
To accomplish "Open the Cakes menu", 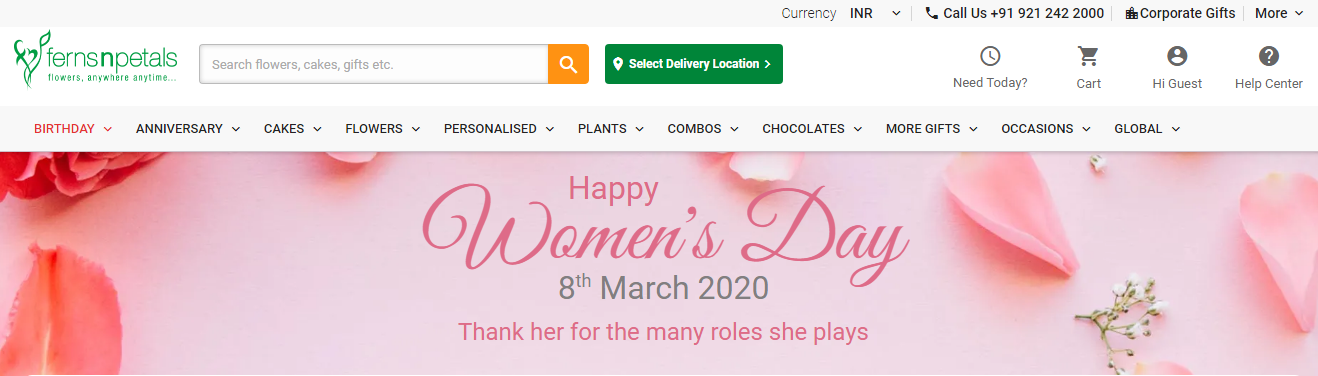I will (x=292, y=129).
